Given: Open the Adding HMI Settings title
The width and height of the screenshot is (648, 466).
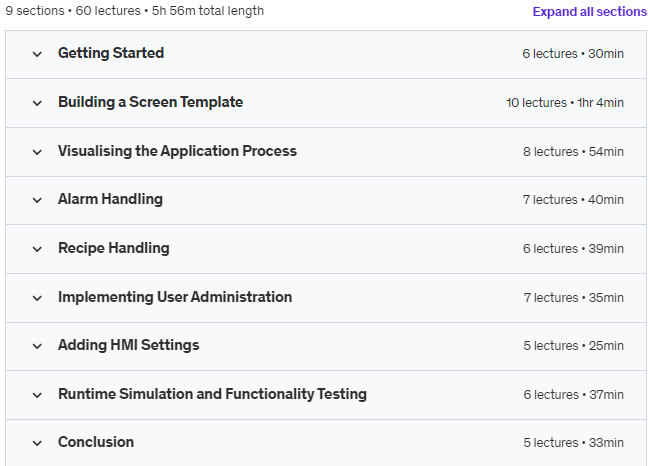Looking at the screenshot, I should click(x=128, y=345).
